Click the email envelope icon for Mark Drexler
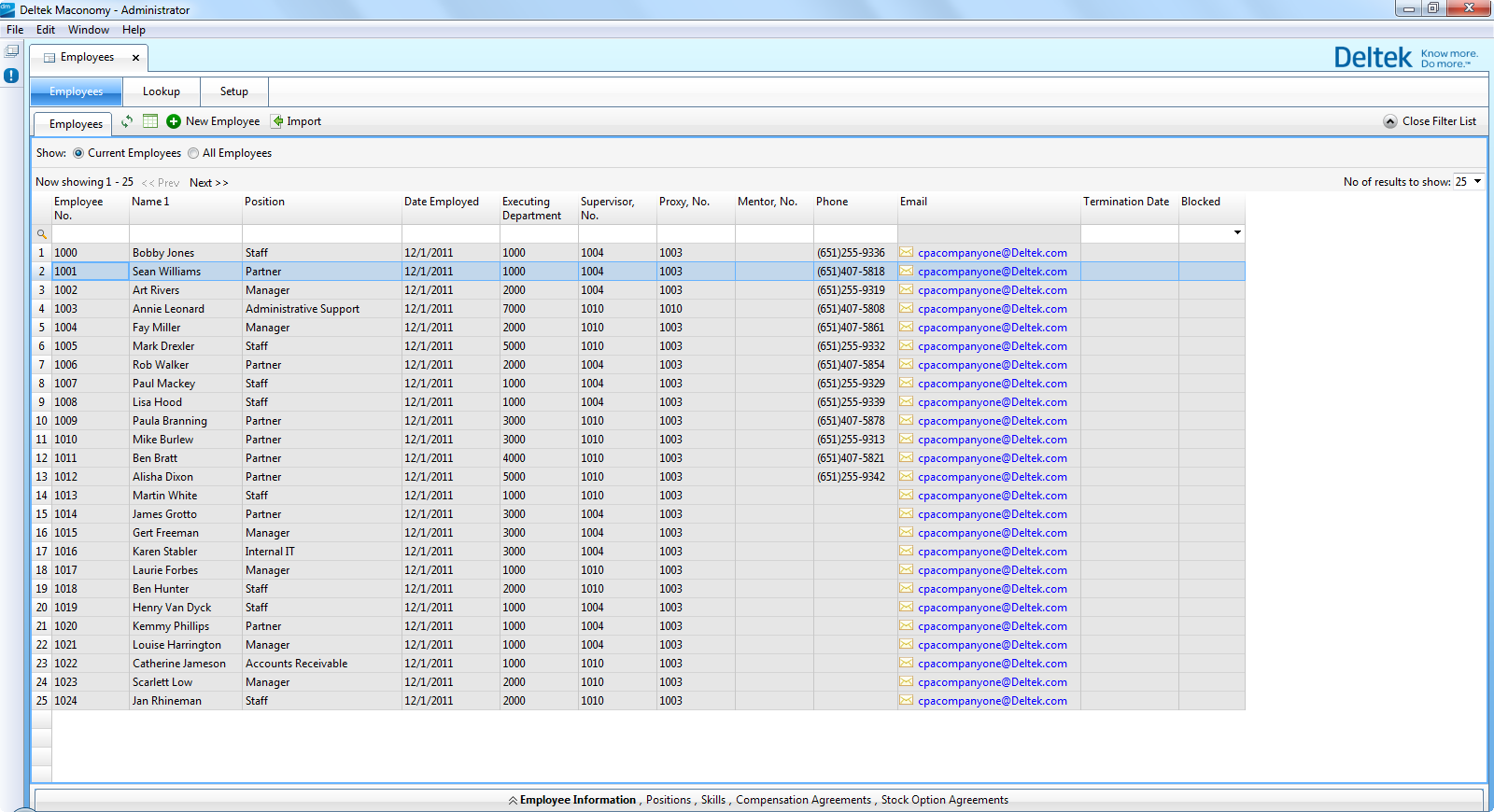Image resolution: width=1494 pixels, height=812 pixels. pyautogui.click(x=907, y=345)
